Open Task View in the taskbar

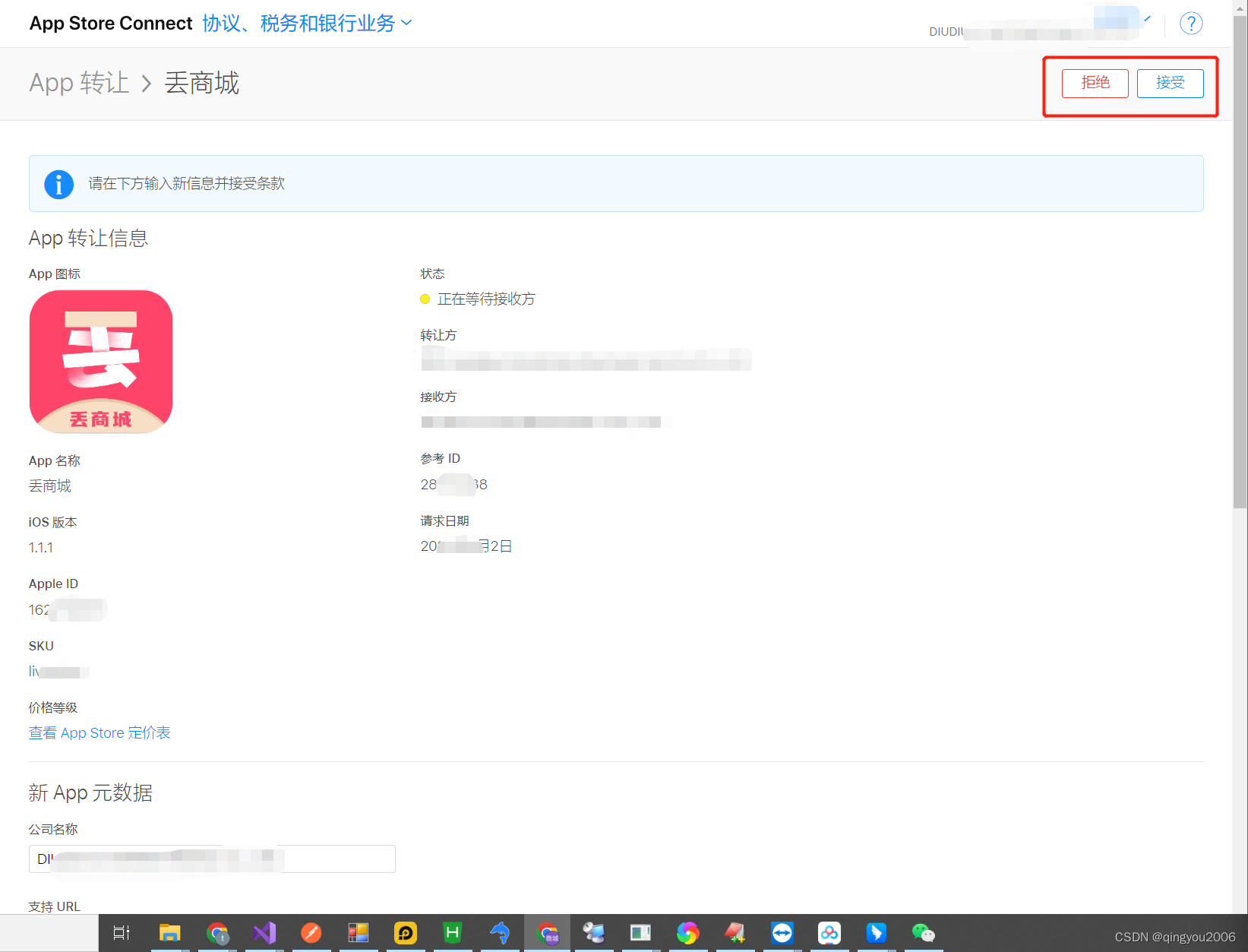coord(122,933)
